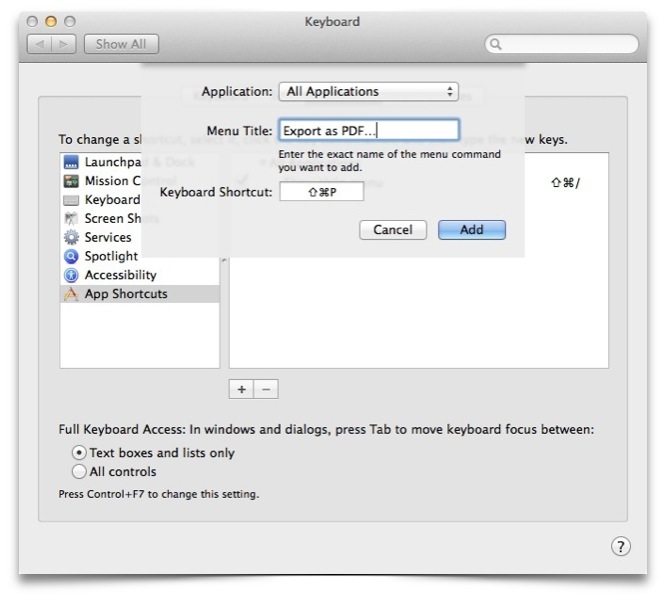Click the App Shortcuts icon
Viewport: 666px width, 595px height.
tap(71, 294)
